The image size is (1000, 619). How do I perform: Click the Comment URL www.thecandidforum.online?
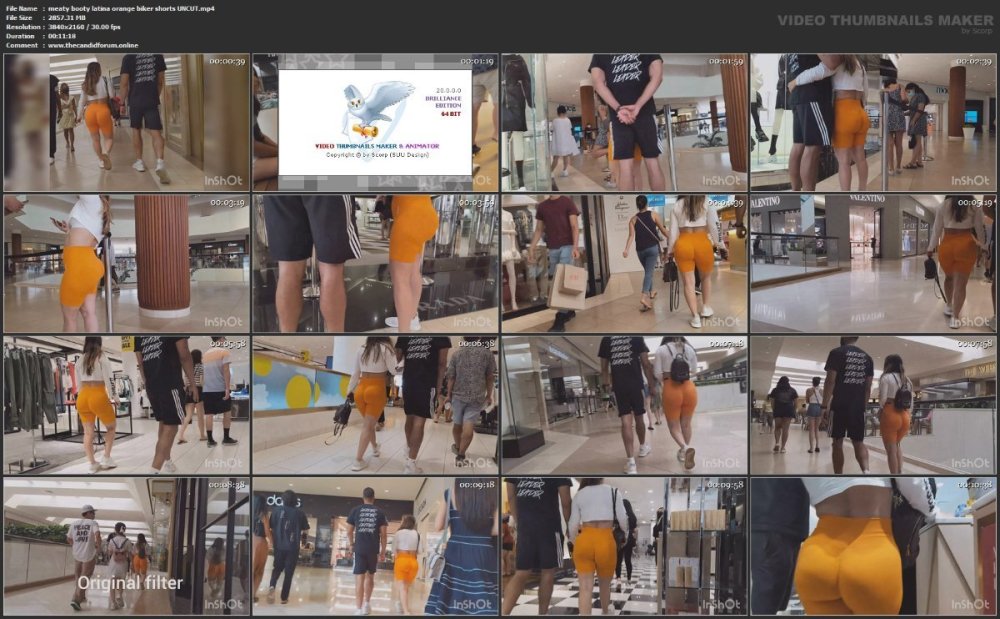(92, 45)
